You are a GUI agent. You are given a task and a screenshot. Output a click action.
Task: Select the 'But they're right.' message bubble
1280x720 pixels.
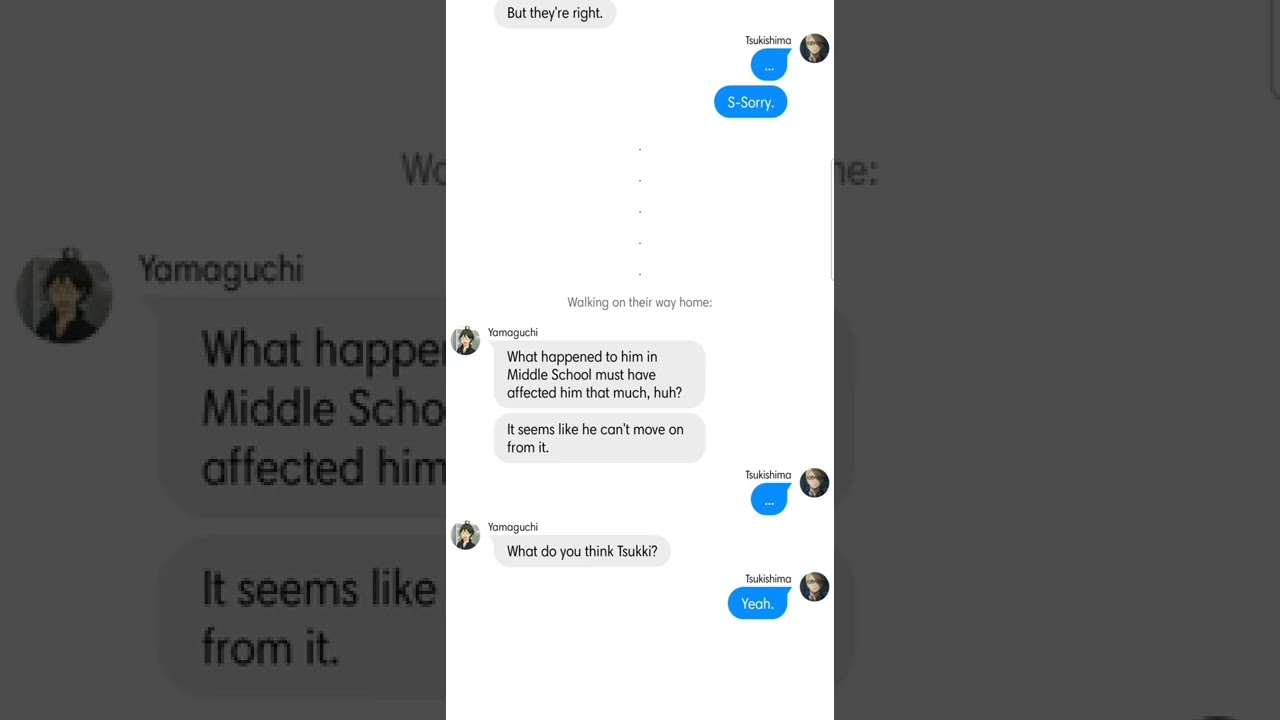pos(555,13)
